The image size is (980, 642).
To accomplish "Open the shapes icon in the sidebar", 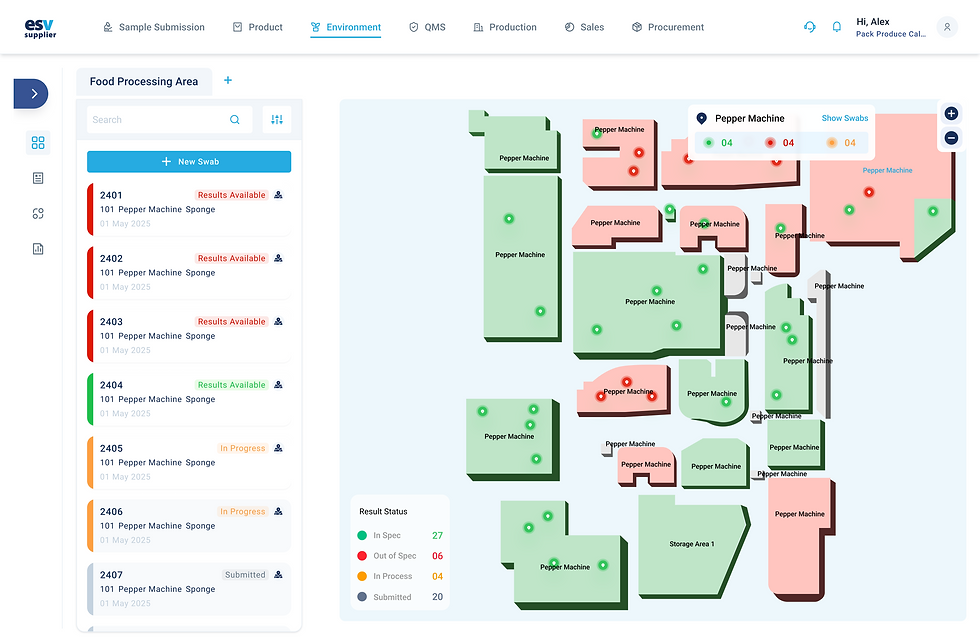I will coord(38,213).
